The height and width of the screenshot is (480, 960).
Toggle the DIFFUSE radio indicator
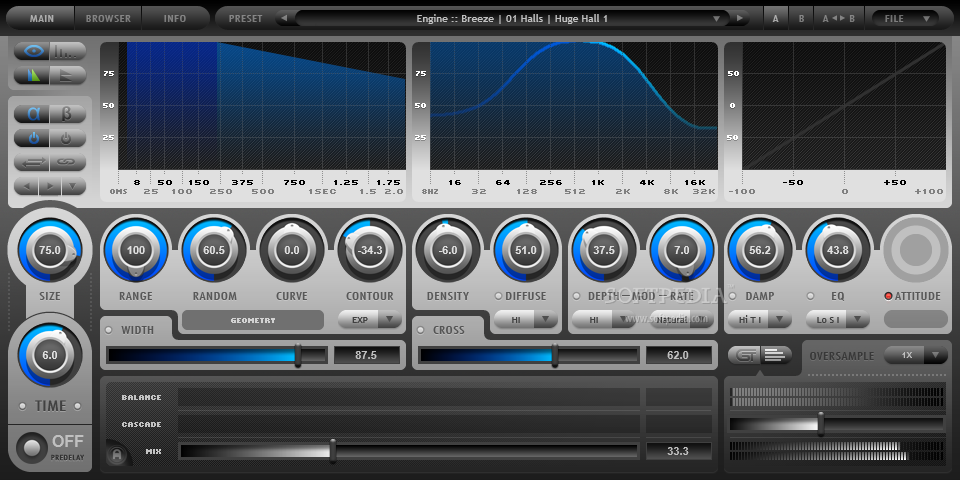coord(498,296)
